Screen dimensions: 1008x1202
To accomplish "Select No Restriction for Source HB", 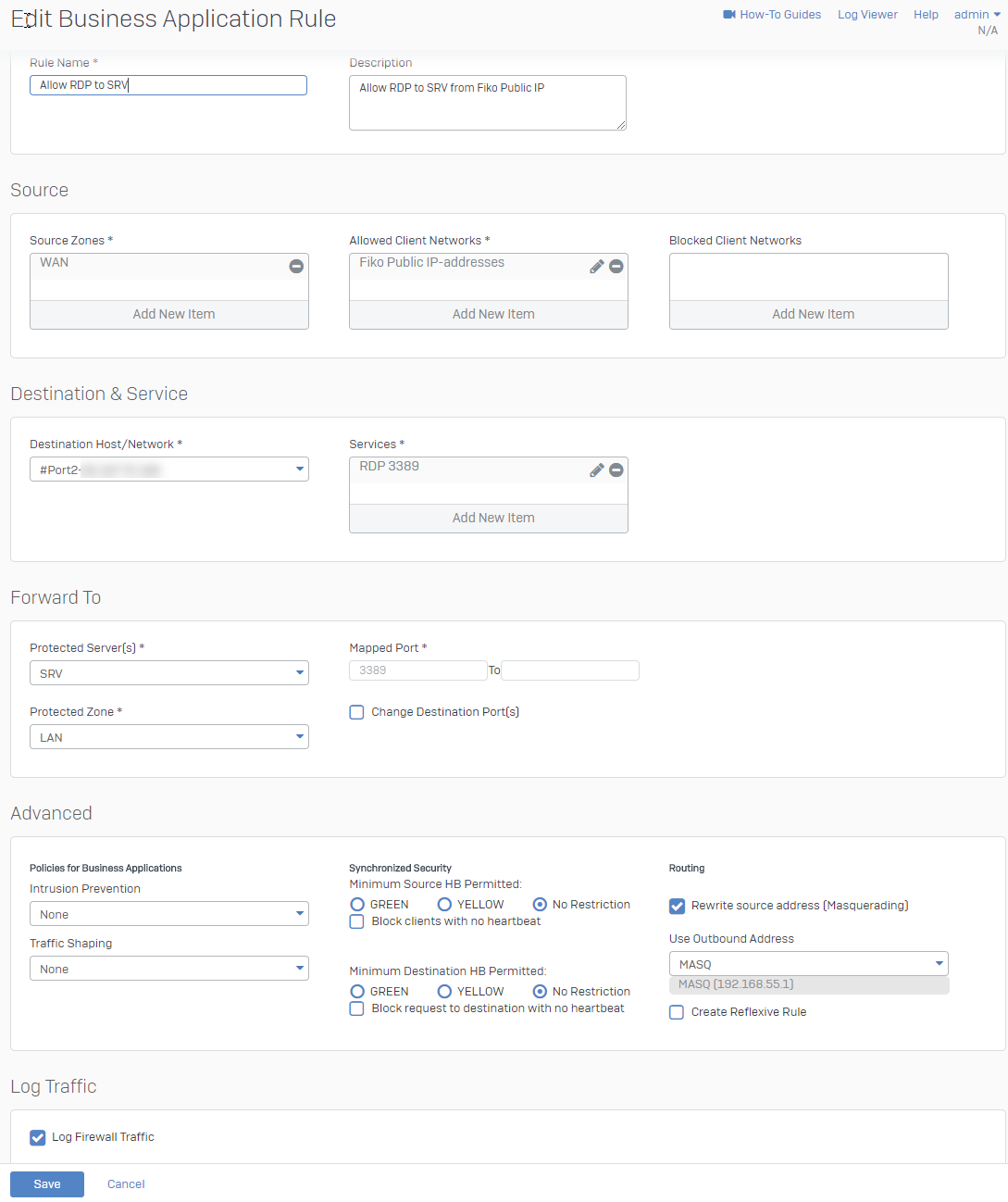I will (x=540, y=905).
